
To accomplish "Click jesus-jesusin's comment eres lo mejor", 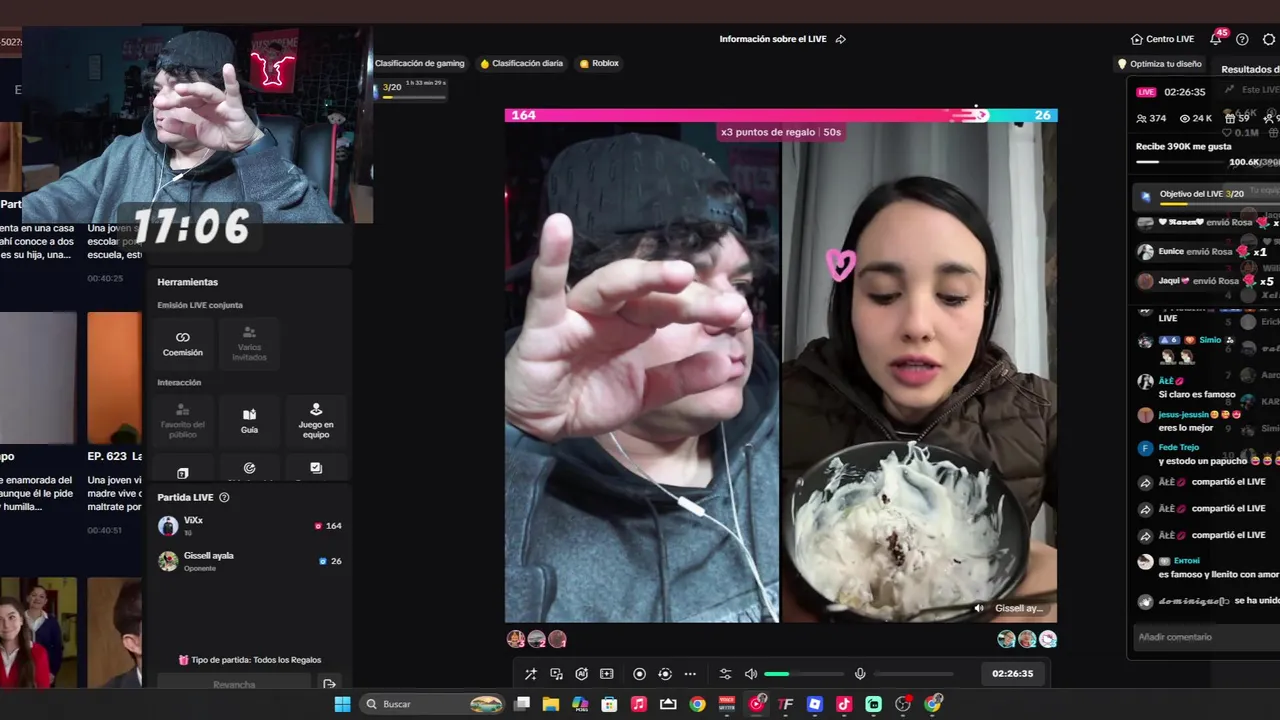I will coord(1186,428).
